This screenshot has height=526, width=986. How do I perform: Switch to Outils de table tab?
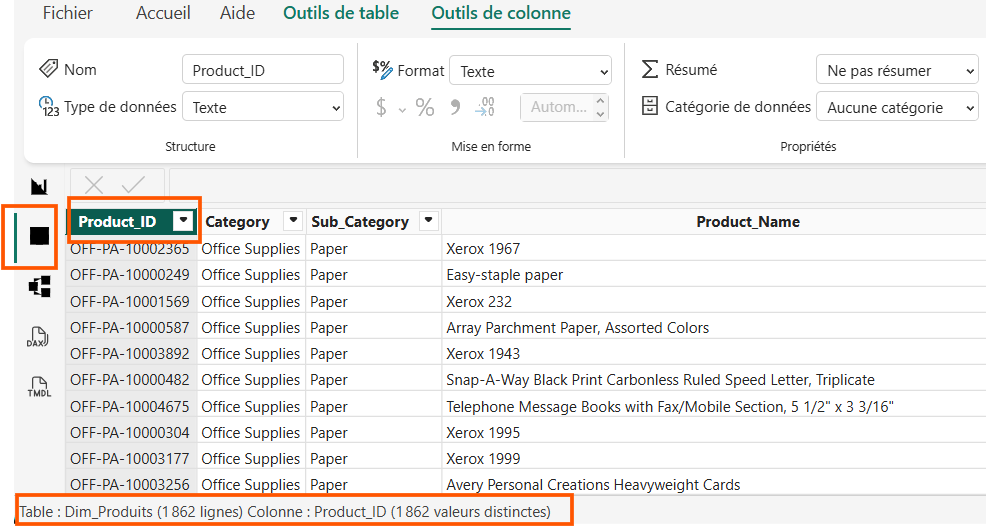pyautogui.click(x=341, y=13)
